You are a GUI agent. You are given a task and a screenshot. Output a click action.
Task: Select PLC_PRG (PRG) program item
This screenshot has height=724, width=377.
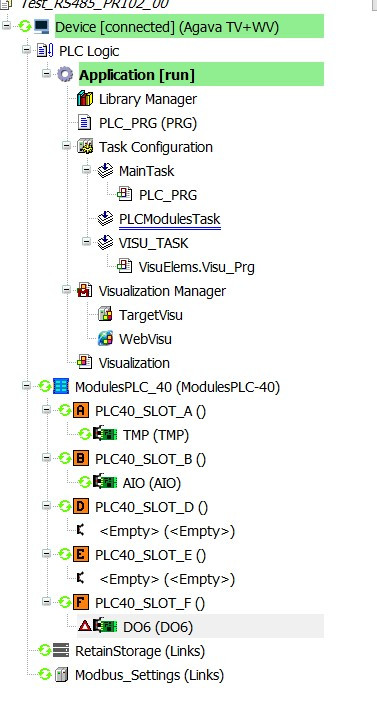click(x=148, y=123)
